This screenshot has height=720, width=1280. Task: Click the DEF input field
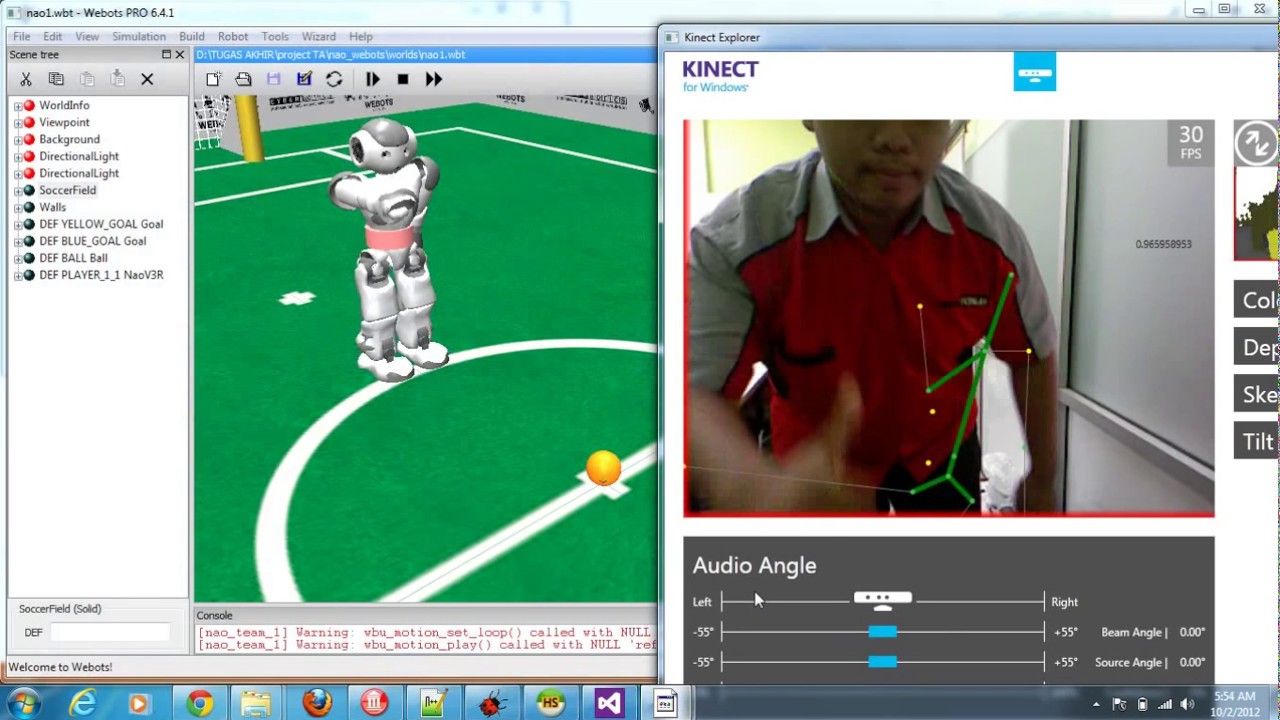click(110, 632)
